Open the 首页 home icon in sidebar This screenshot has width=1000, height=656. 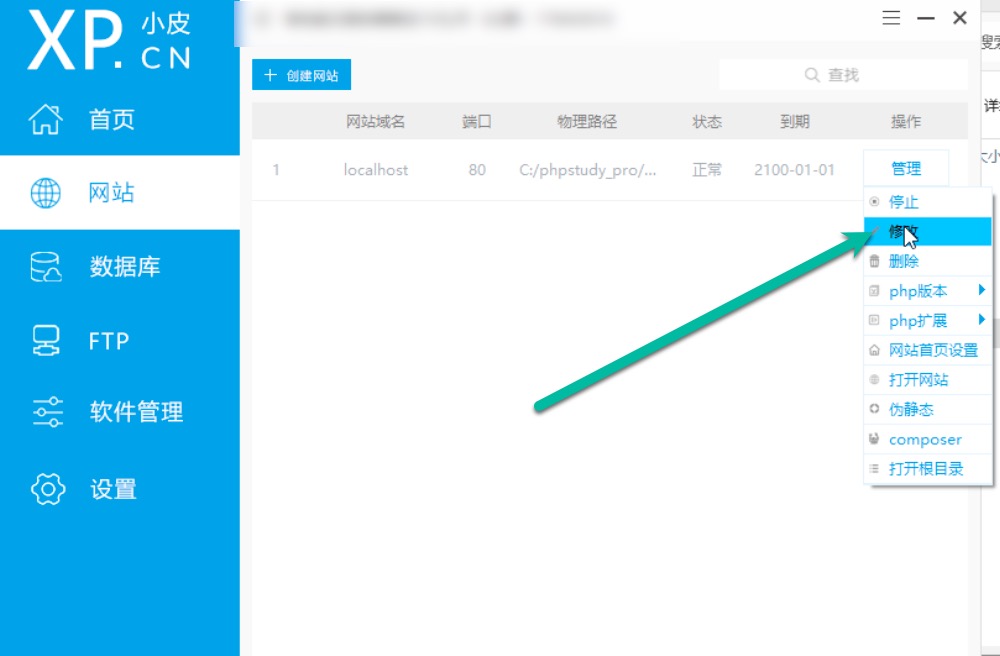pos(45,119)
